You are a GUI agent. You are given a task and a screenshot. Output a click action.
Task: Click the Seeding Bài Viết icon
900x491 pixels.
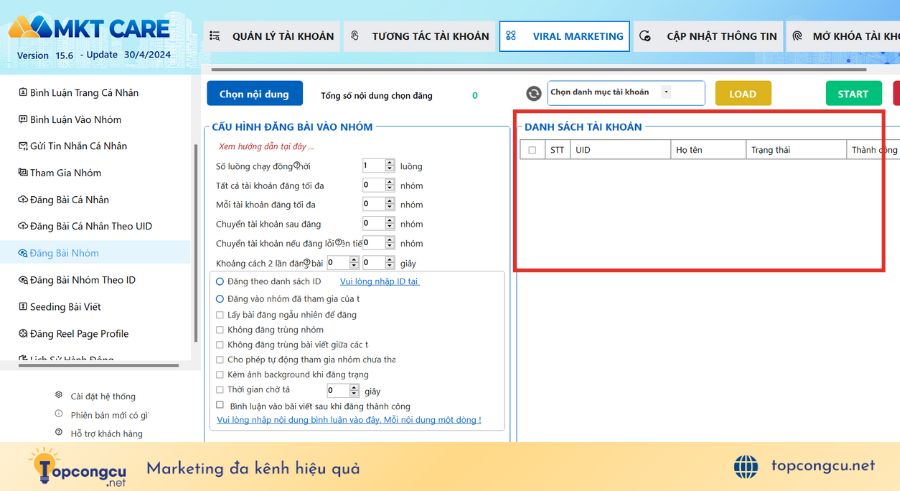coord(23,306)
